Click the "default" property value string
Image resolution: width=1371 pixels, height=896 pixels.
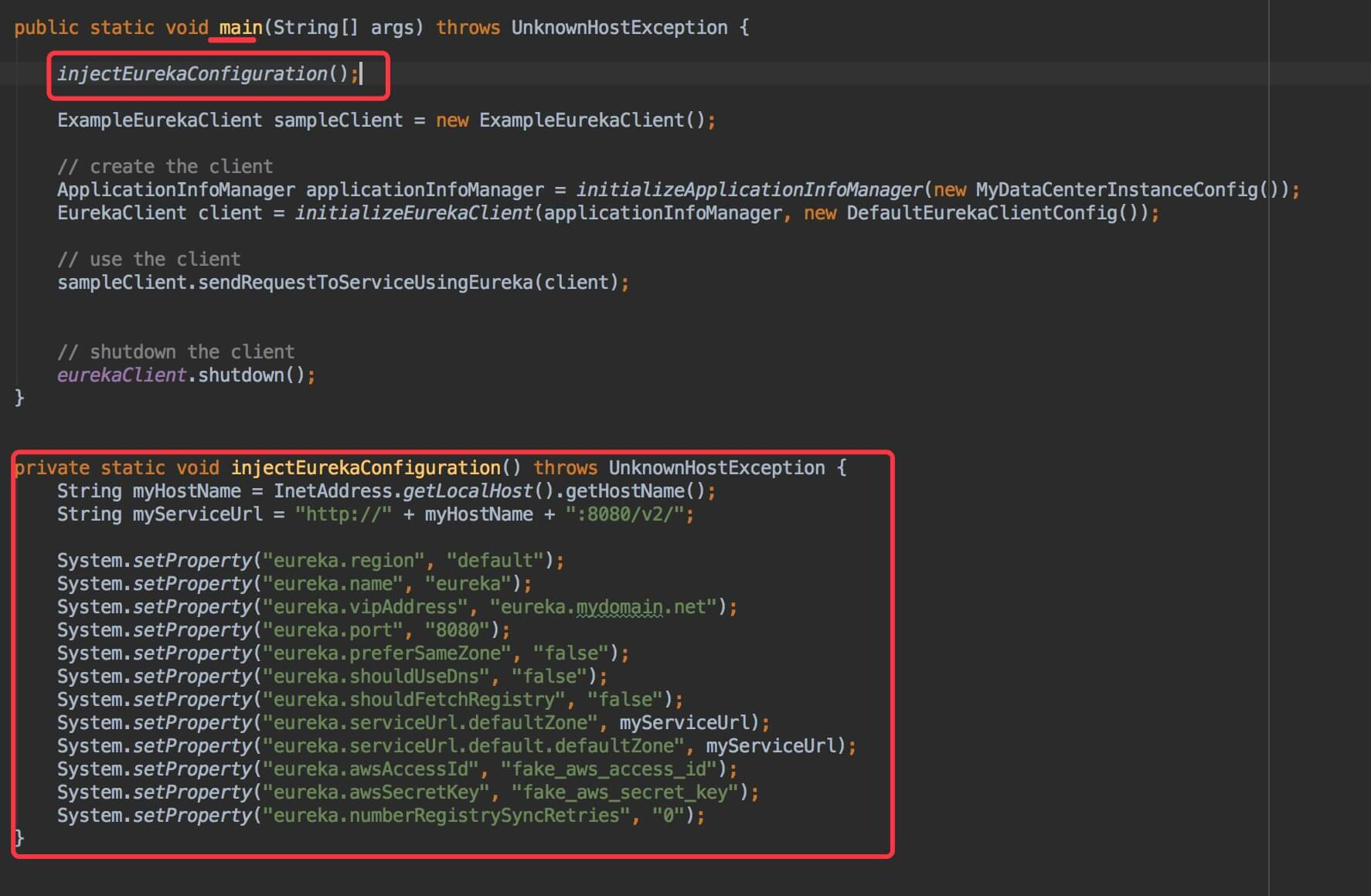click(x=495, y=561)
